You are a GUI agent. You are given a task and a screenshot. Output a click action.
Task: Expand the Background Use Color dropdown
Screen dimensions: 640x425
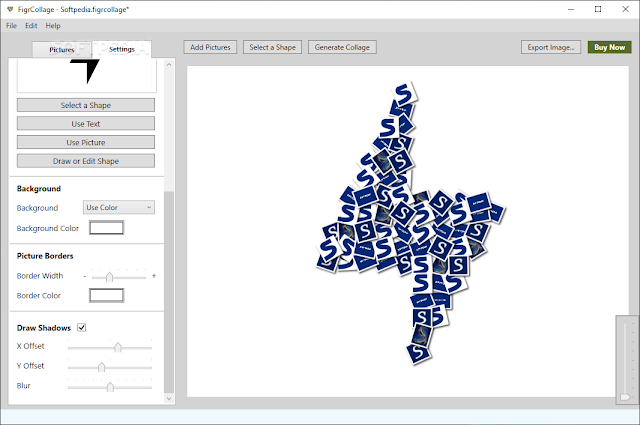[x=119, y=207]
